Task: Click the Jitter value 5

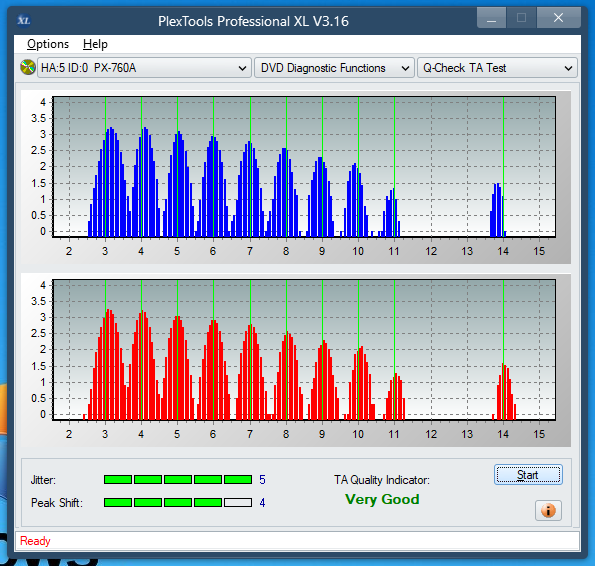Action: click(x=262, y=480)
